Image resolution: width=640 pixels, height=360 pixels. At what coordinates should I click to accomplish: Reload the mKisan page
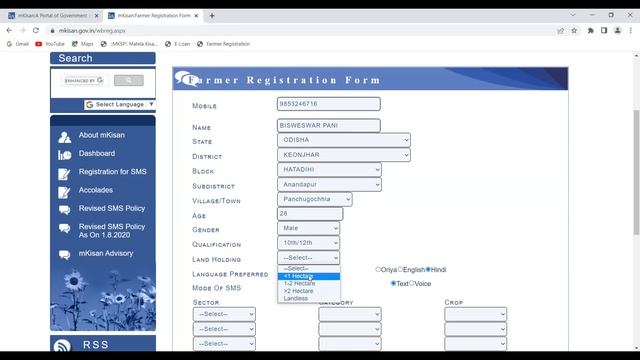tap(36, 31)
